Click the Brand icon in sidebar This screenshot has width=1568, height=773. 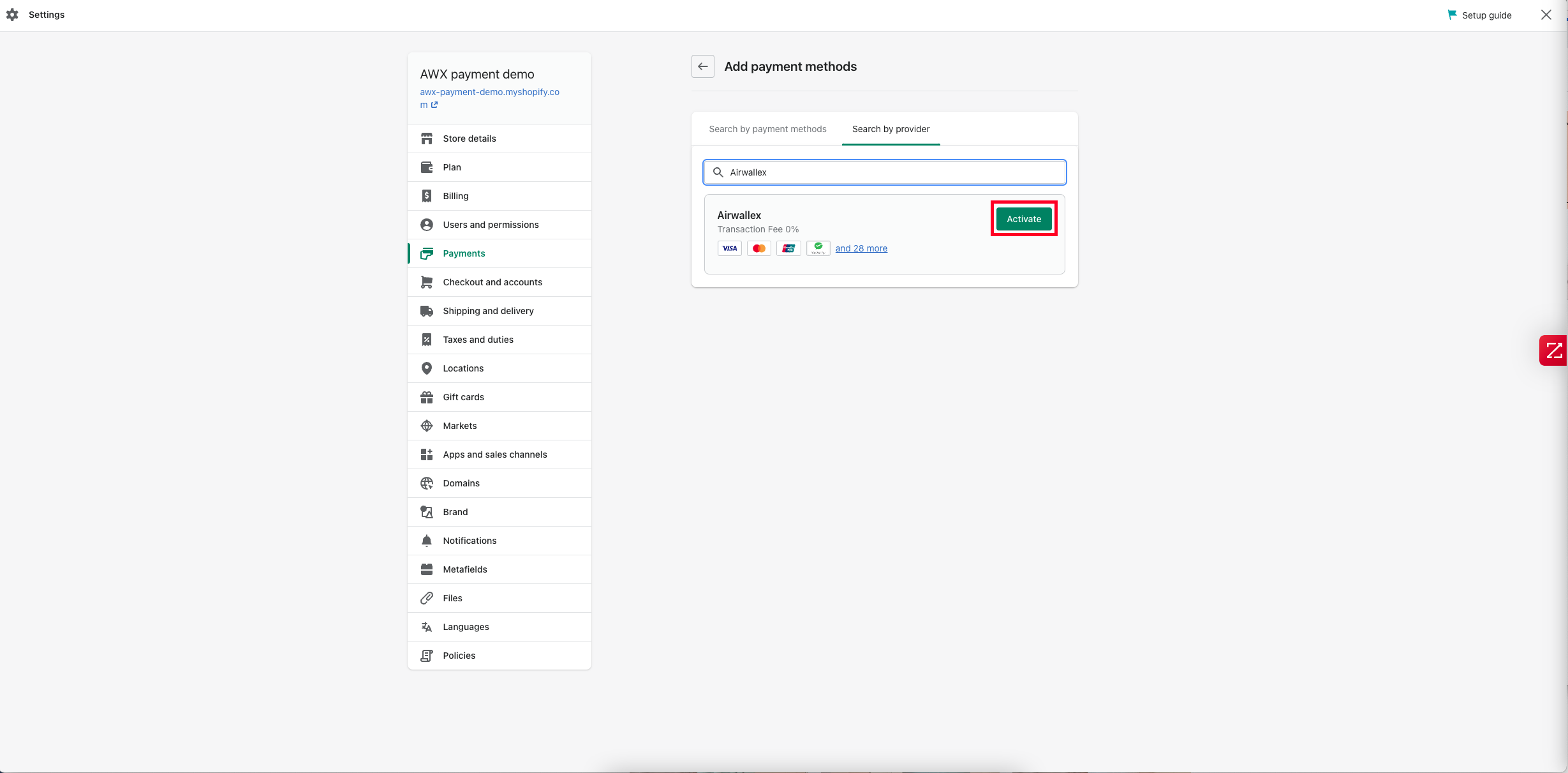[x=427, y=512]
